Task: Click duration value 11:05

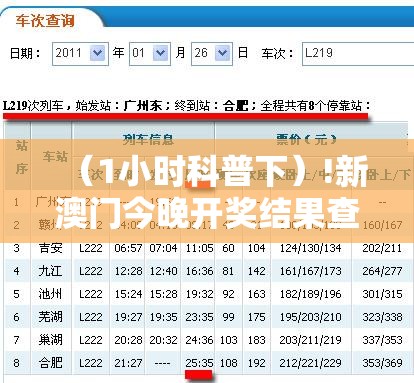Action: coord(199,248)
